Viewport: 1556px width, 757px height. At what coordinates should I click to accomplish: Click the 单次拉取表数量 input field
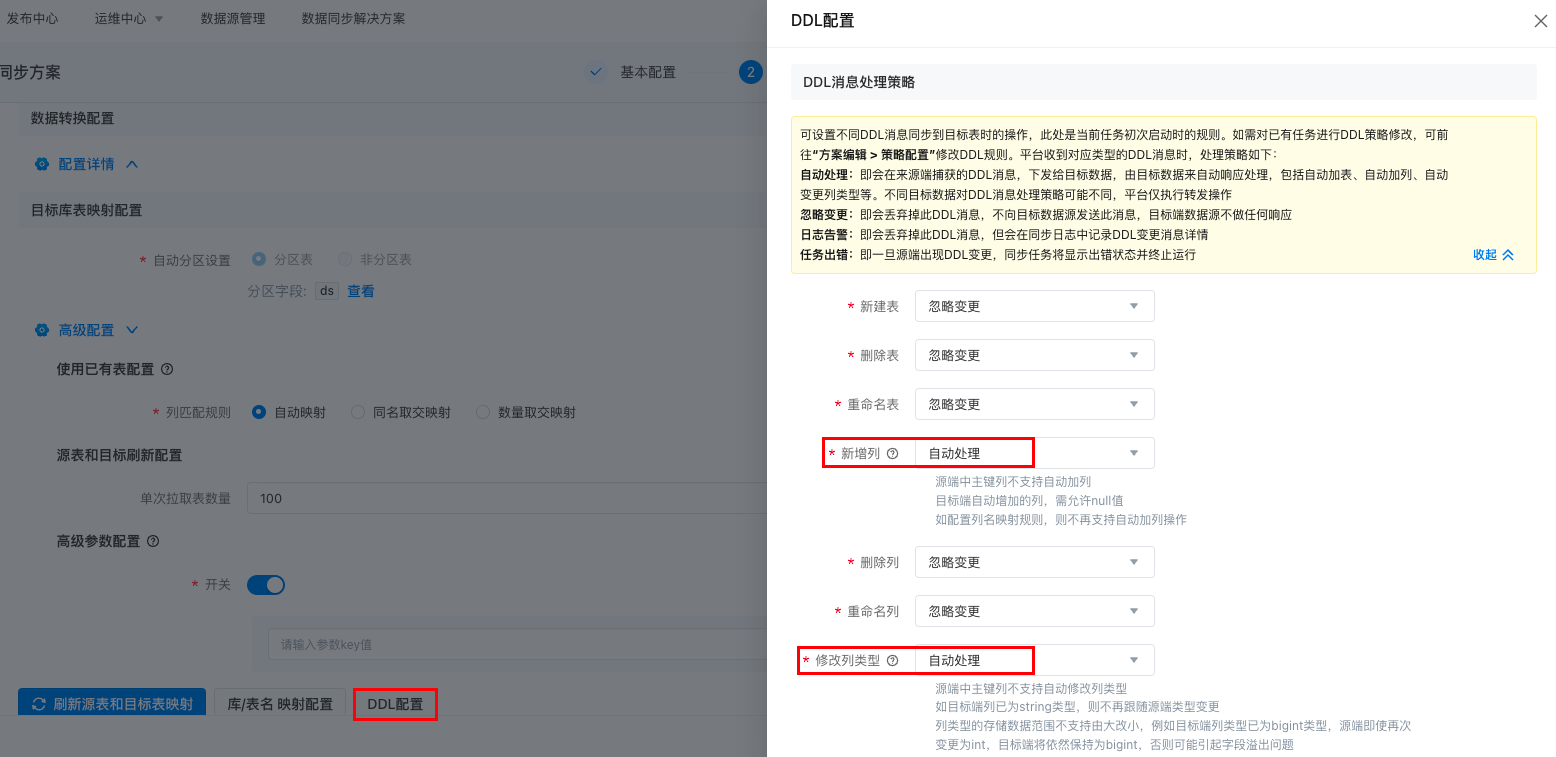pyautogui.click(x=507, y=498)
